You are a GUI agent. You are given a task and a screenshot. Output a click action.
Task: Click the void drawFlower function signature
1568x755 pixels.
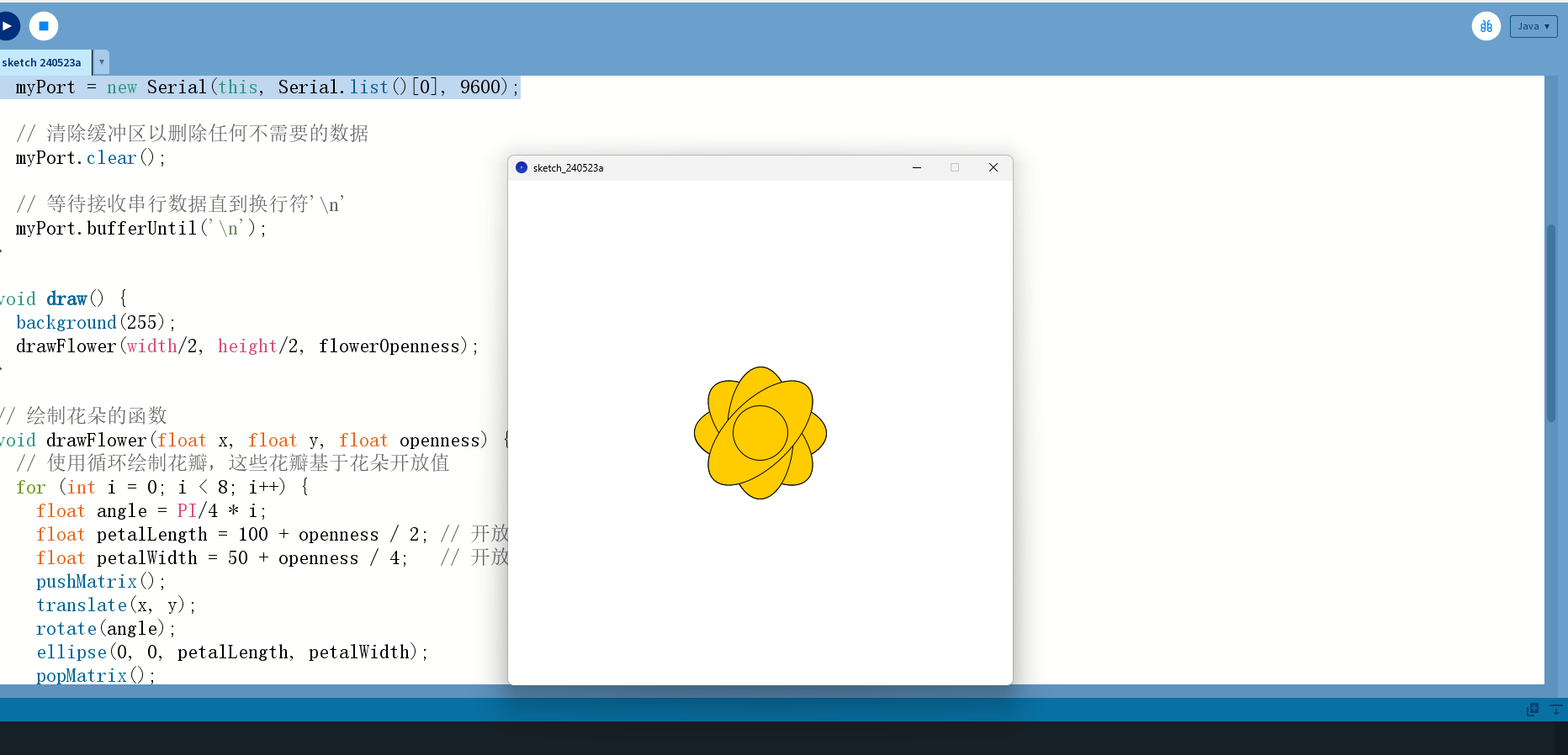click(254, 441)
